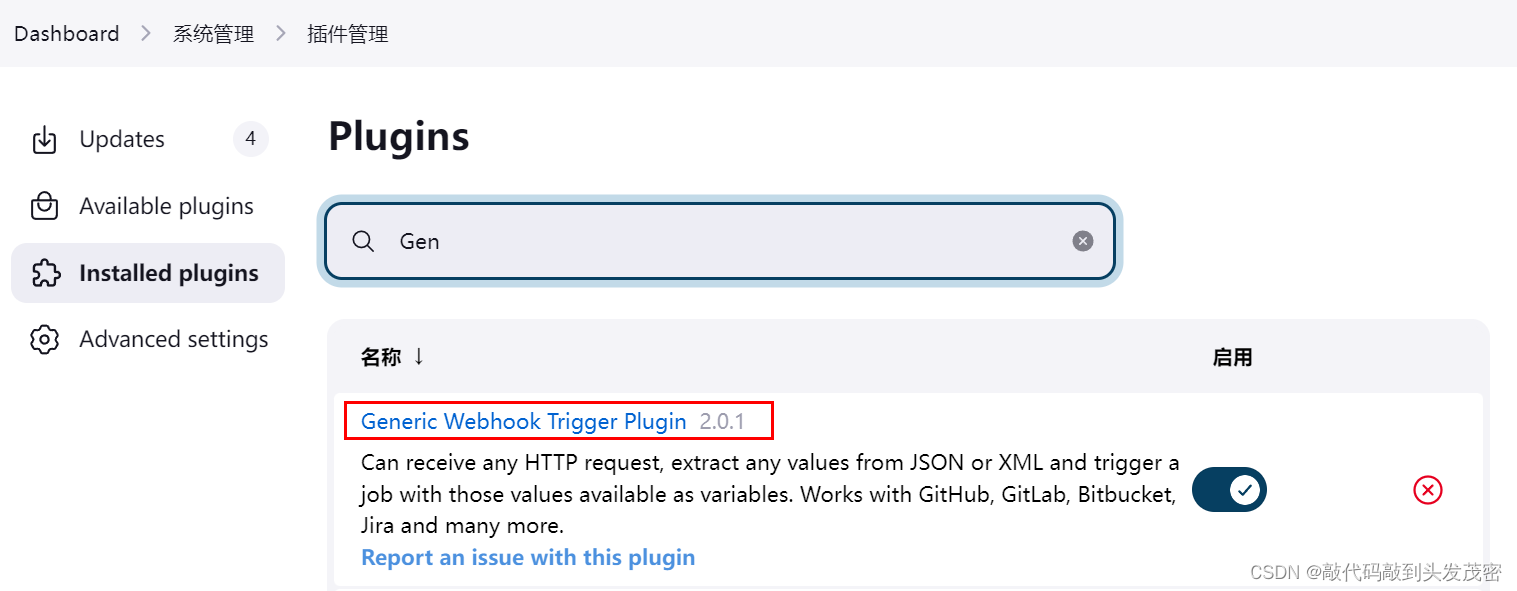Click the Installed plugins puzzle piece icon
This screenshot has height=591, width=1517.
[x=45, y=273]
